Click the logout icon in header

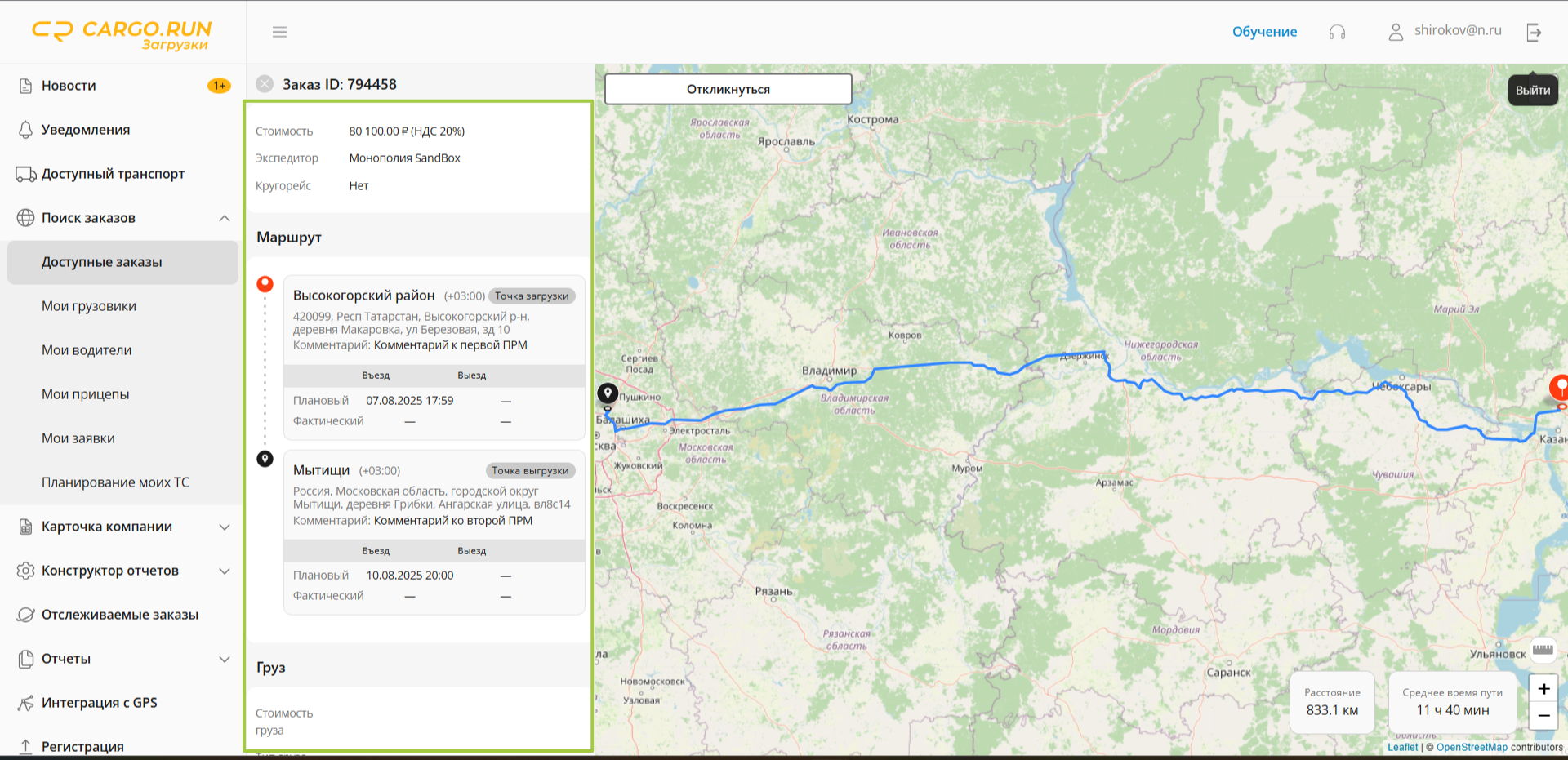[1534, 32]
